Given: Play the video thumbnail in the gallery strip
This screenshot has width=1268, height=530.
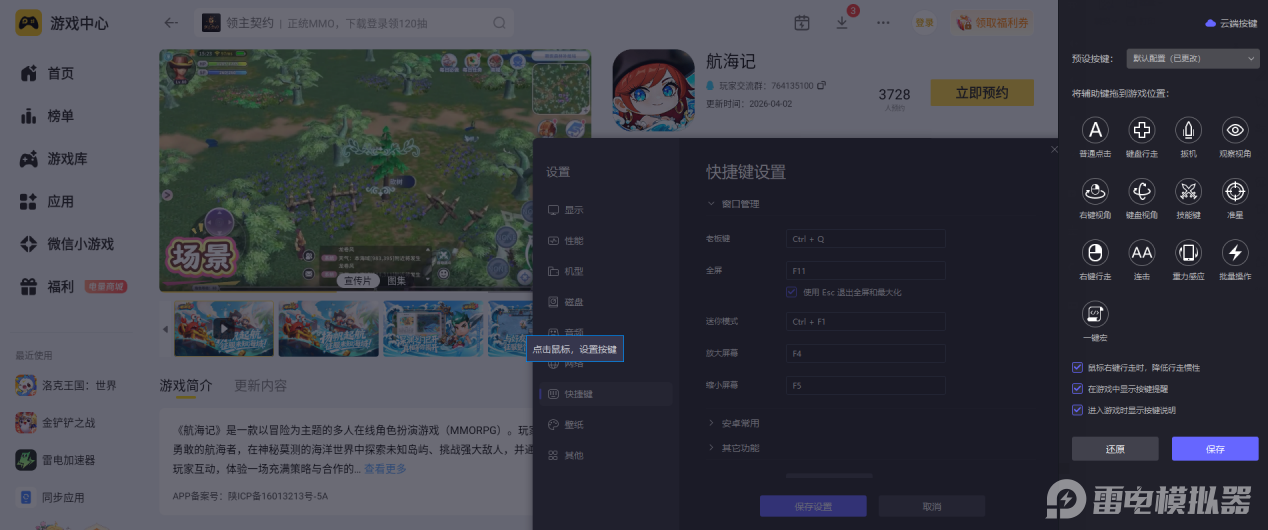Looking at the screenshot, I should pos(224,328).
